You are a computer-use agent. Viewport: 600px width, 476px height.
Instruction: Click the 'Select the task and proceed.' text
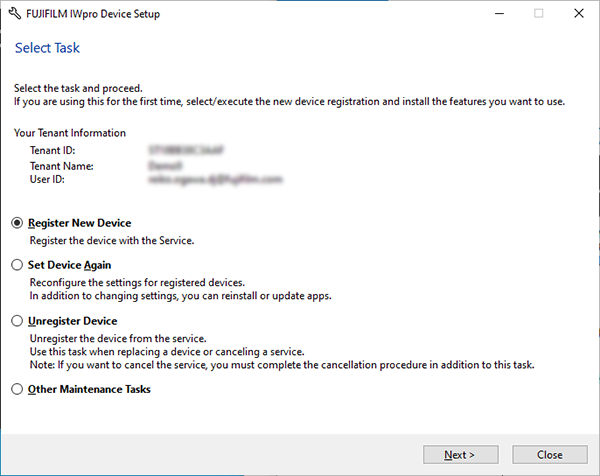78,88
